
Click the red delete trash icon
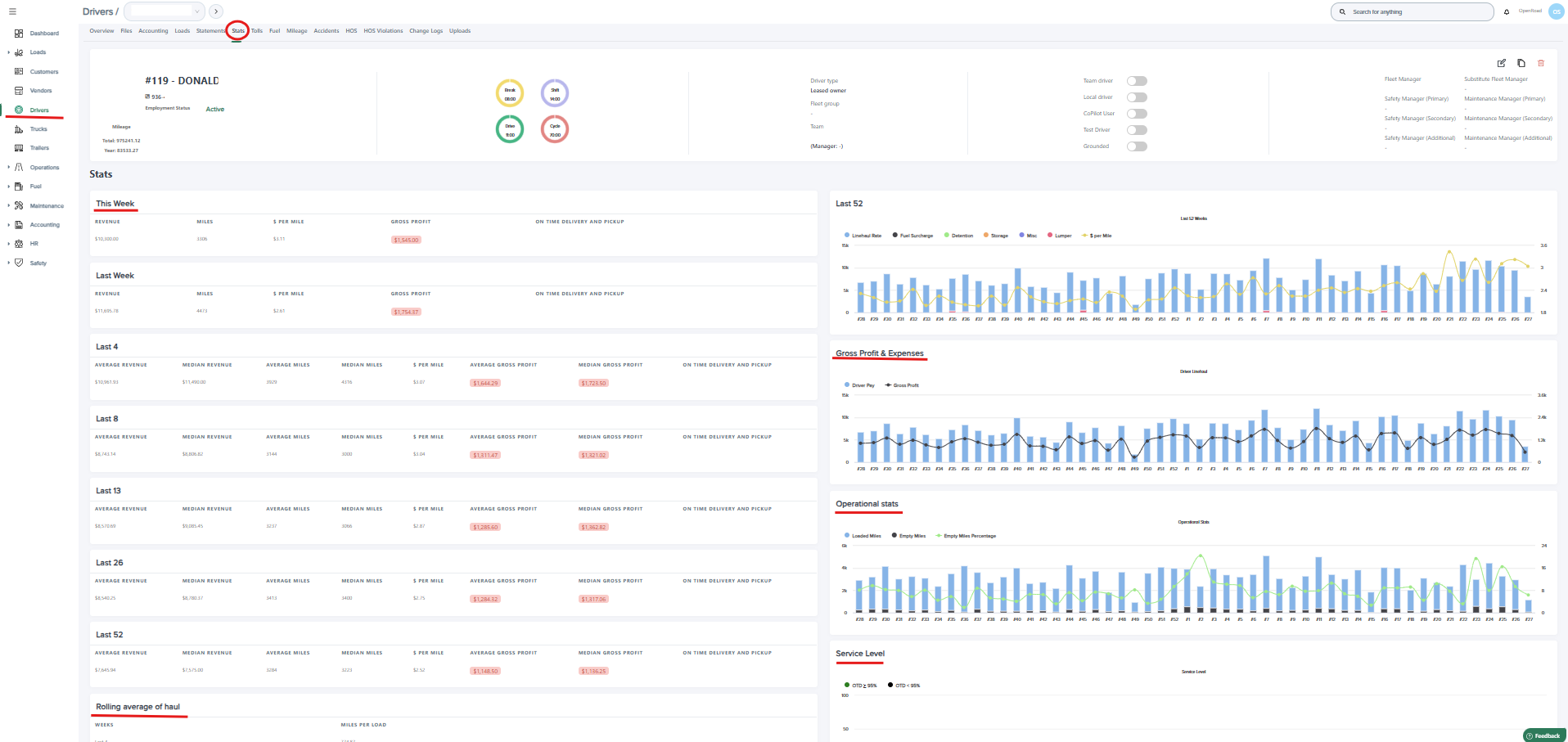point(1541,63)
